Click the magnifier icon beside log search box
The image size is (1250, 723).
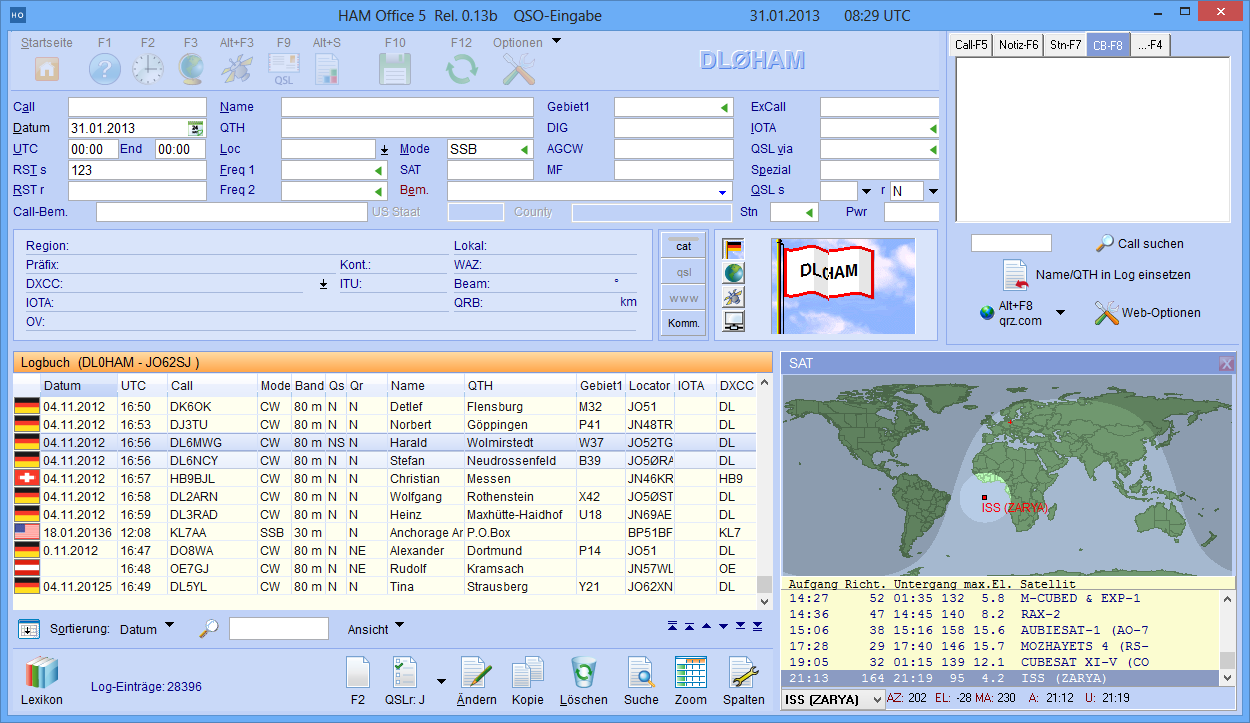[x=208, y=629]
